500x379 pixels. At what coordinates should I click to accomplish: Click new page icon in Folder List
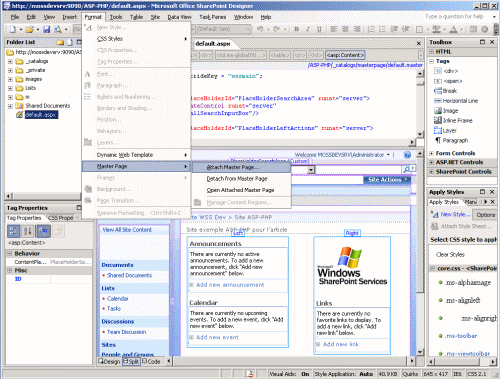point(70,42)
